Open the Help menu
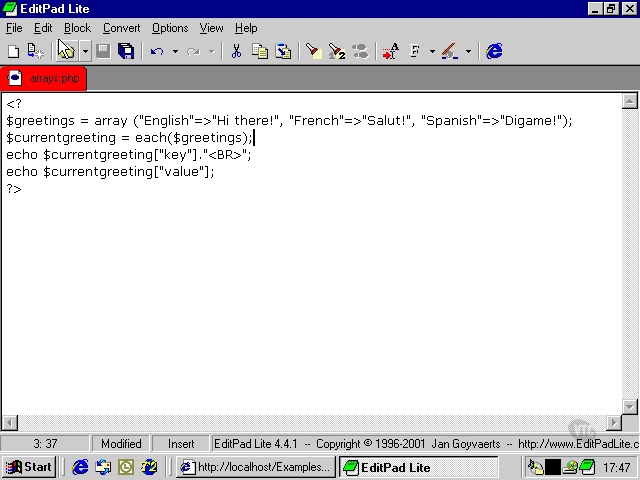 tap(246, 28)
